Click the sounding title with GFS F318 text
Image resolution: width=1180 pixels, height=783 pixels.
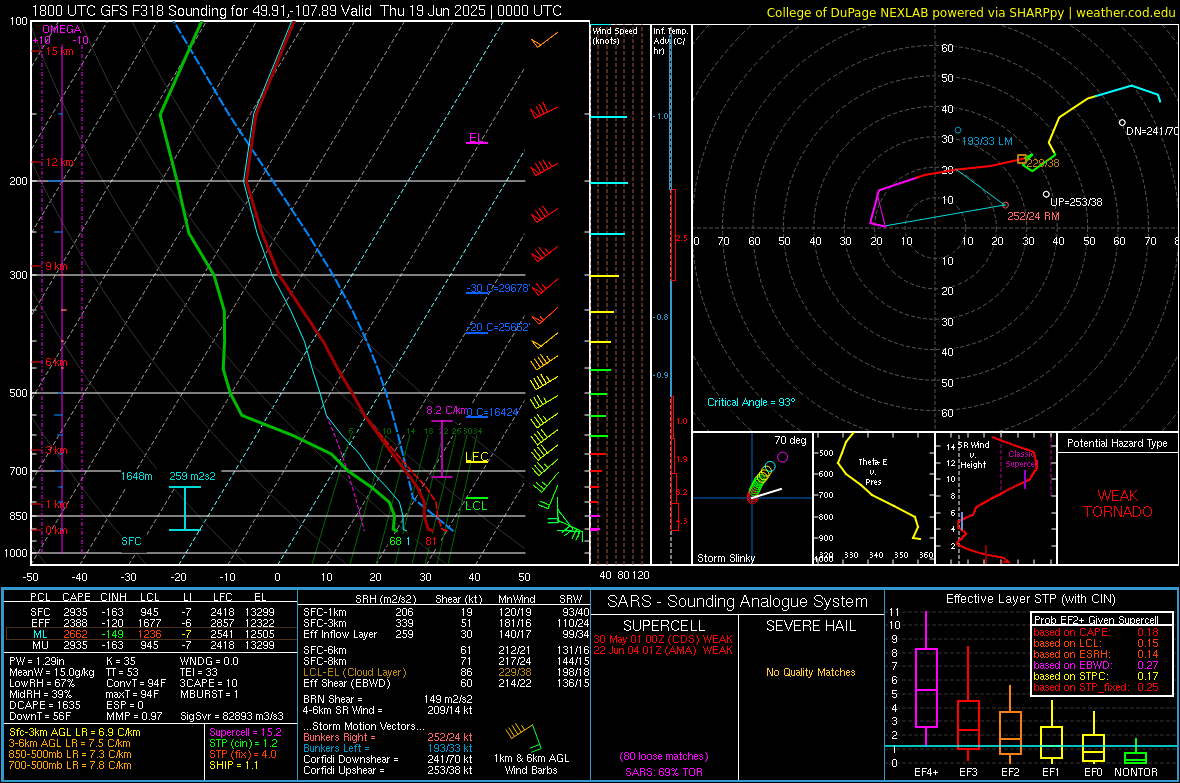(x=297, y=11)
